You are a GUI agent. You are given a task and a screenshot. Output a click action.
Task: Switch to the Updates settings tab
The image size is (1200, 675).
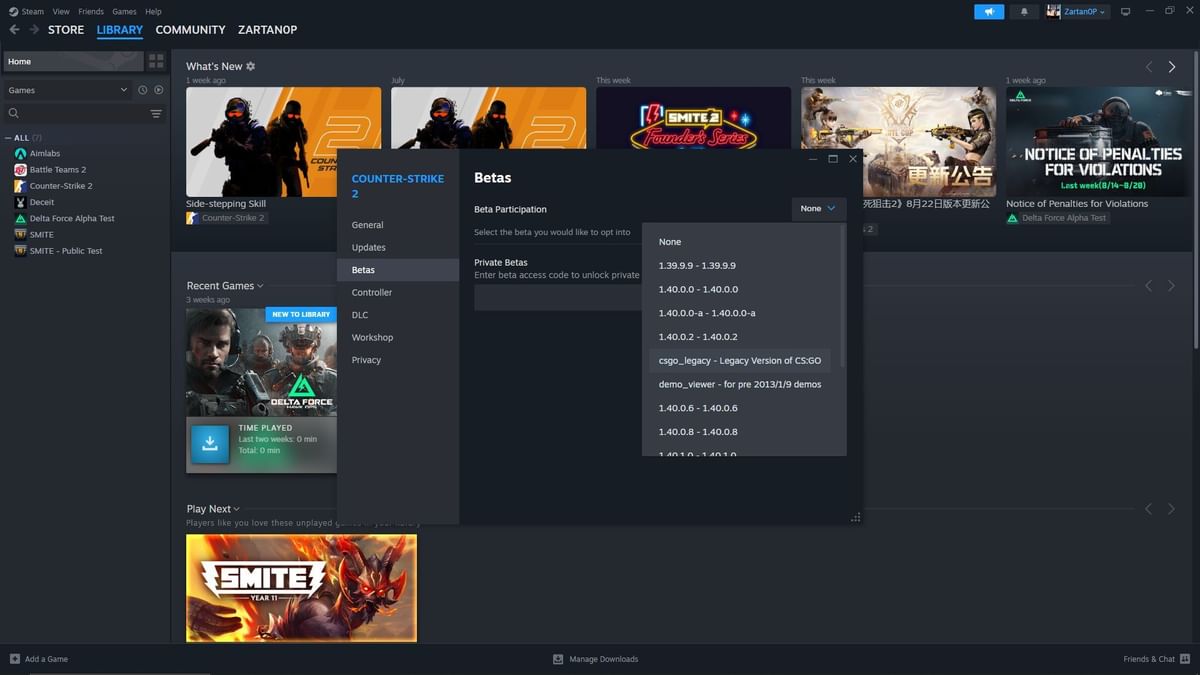369,247
